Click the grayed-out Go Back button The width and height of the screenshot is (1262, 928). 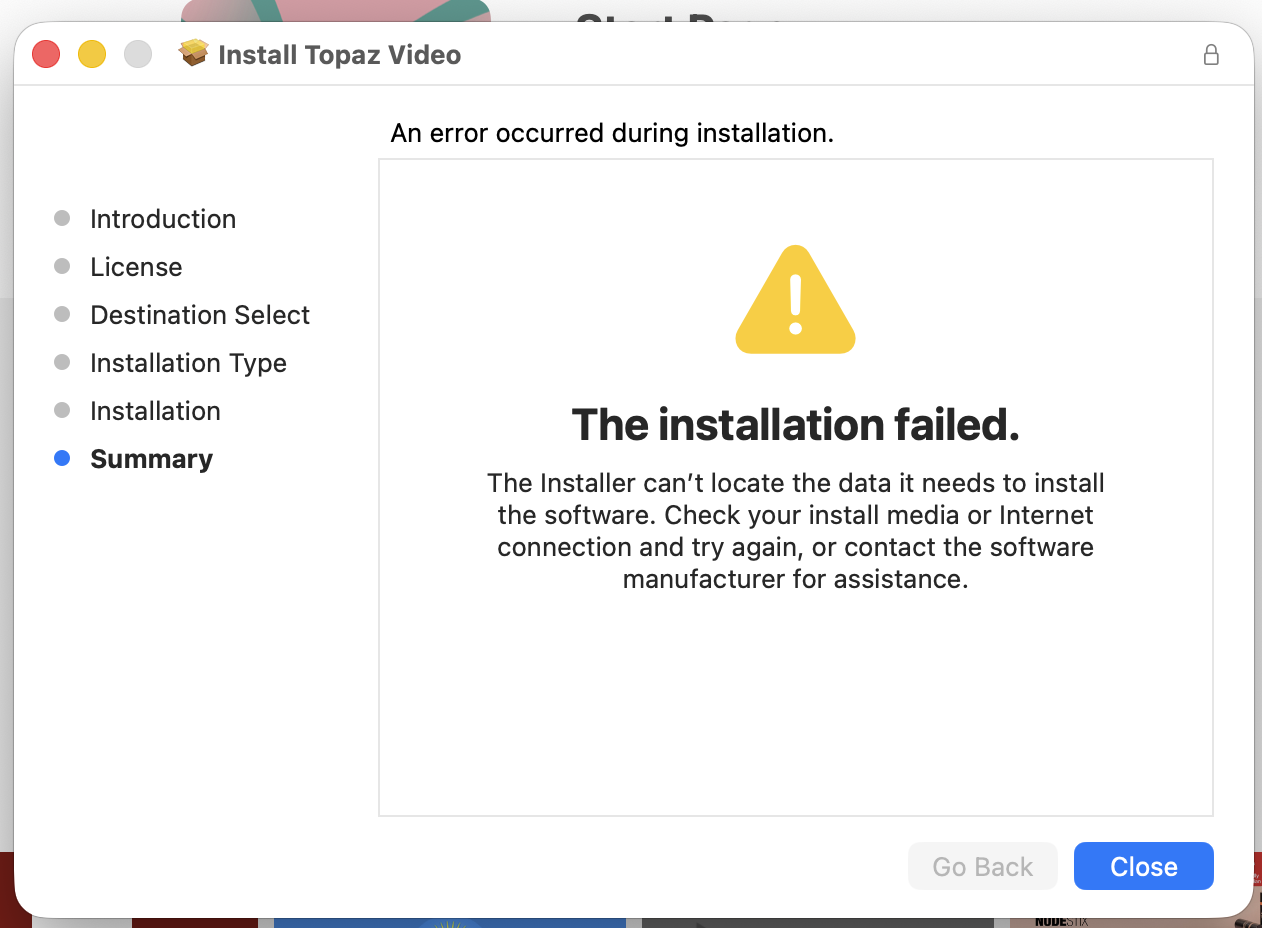[982, 866]
